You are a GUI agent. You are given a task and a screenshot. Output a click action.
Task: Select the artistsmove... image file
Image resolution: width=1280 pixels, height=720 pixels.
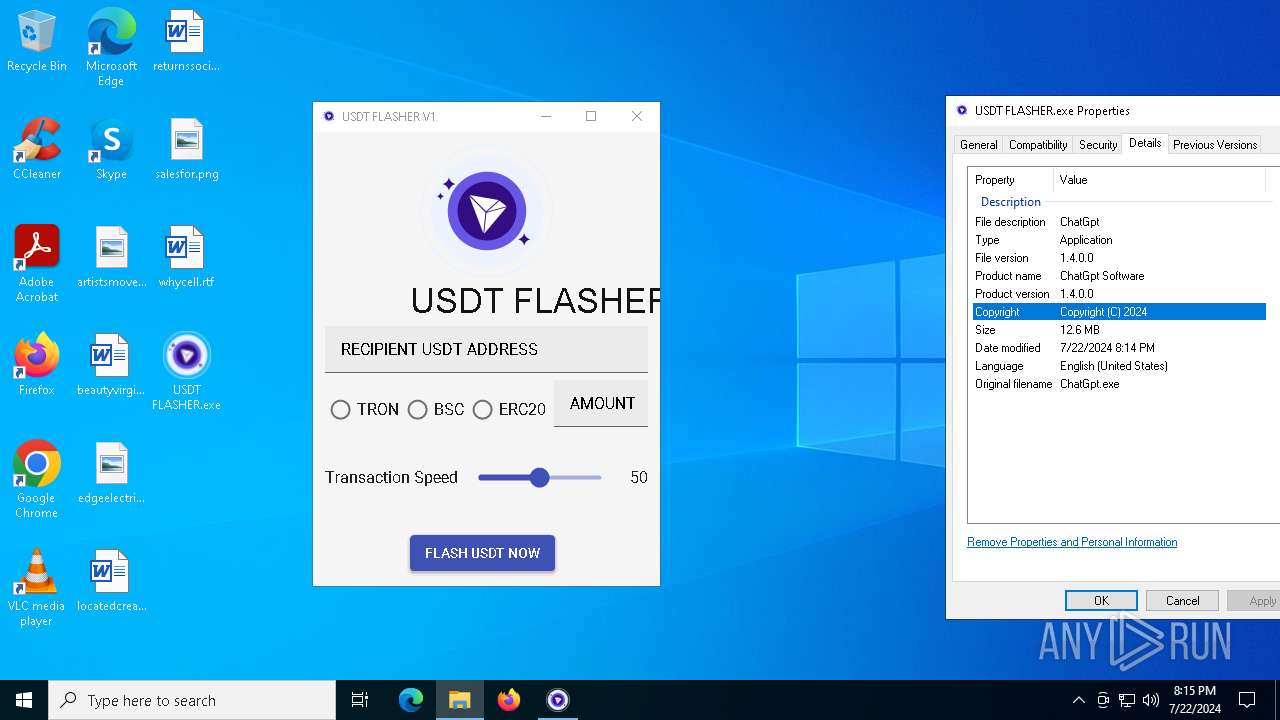pyautogui.click(x=111, y=258)
